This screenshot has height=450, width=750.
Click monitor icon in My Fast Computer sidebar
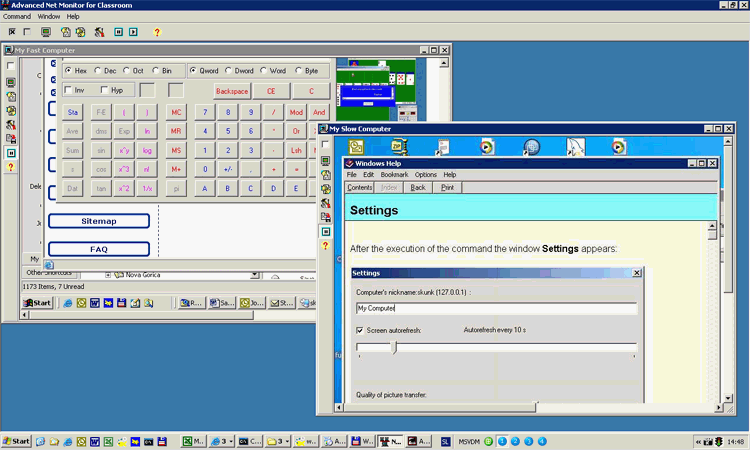(x=11, y=82)
